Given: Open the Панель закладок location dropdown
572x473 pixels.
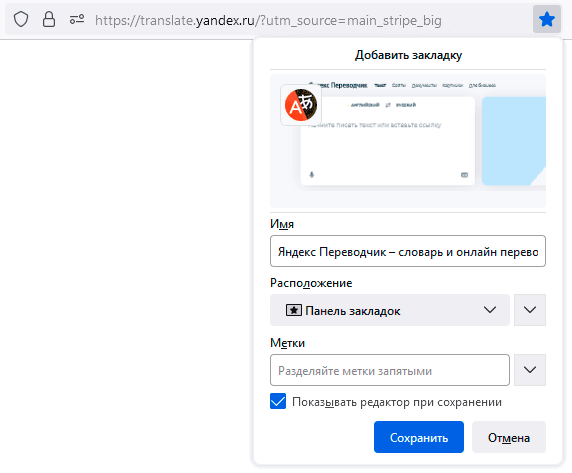Looking at the screenshot, I should tap(390, 310).
